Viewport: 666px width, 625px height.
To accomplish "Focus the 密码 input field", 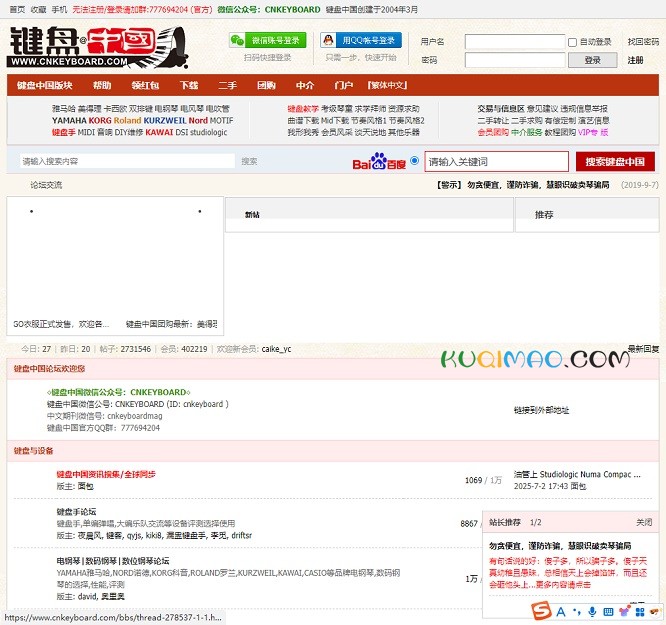I will (x=515, y=60).
